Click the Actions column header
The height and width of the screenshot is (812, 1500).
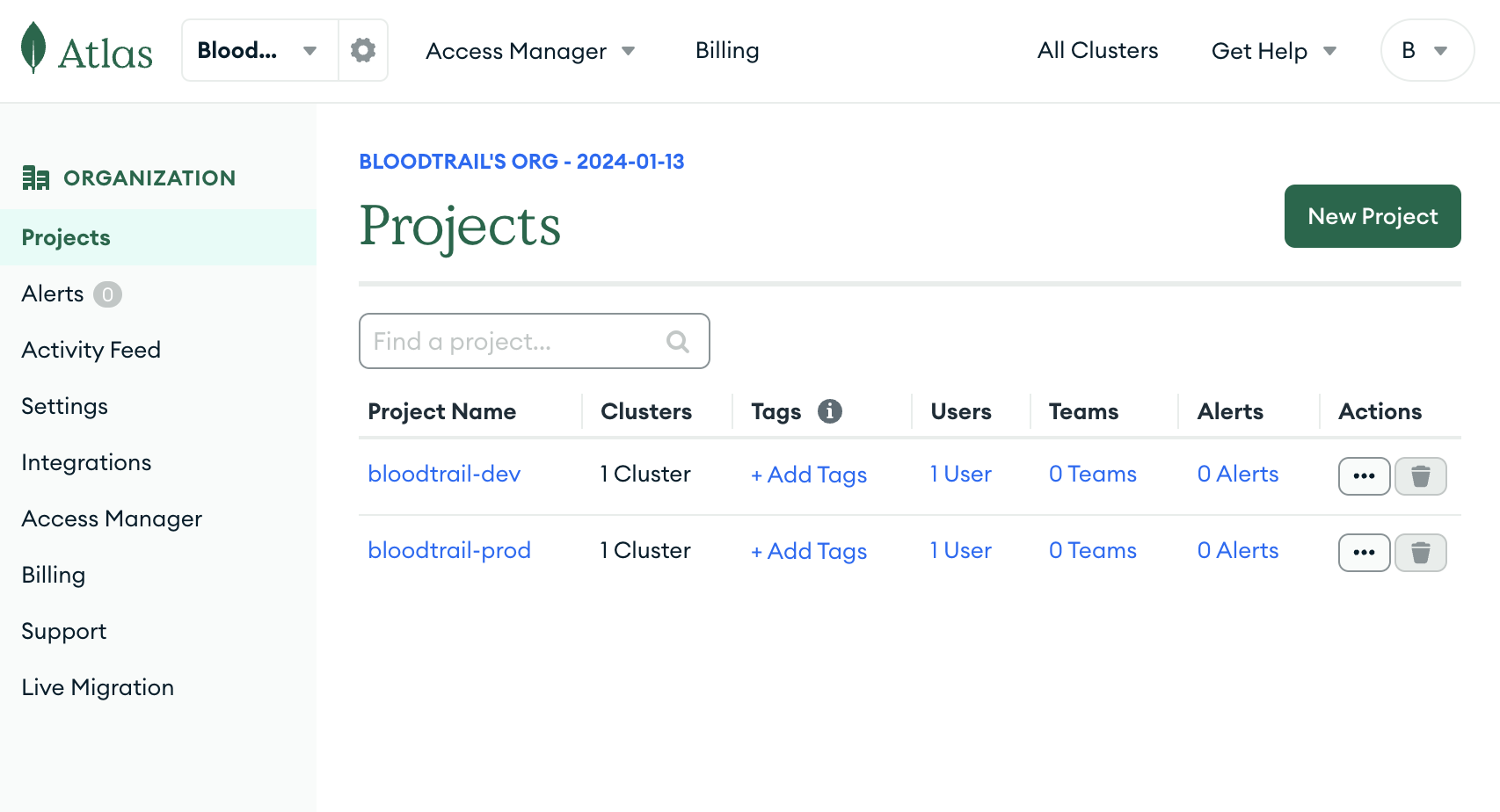(1380, 411)
